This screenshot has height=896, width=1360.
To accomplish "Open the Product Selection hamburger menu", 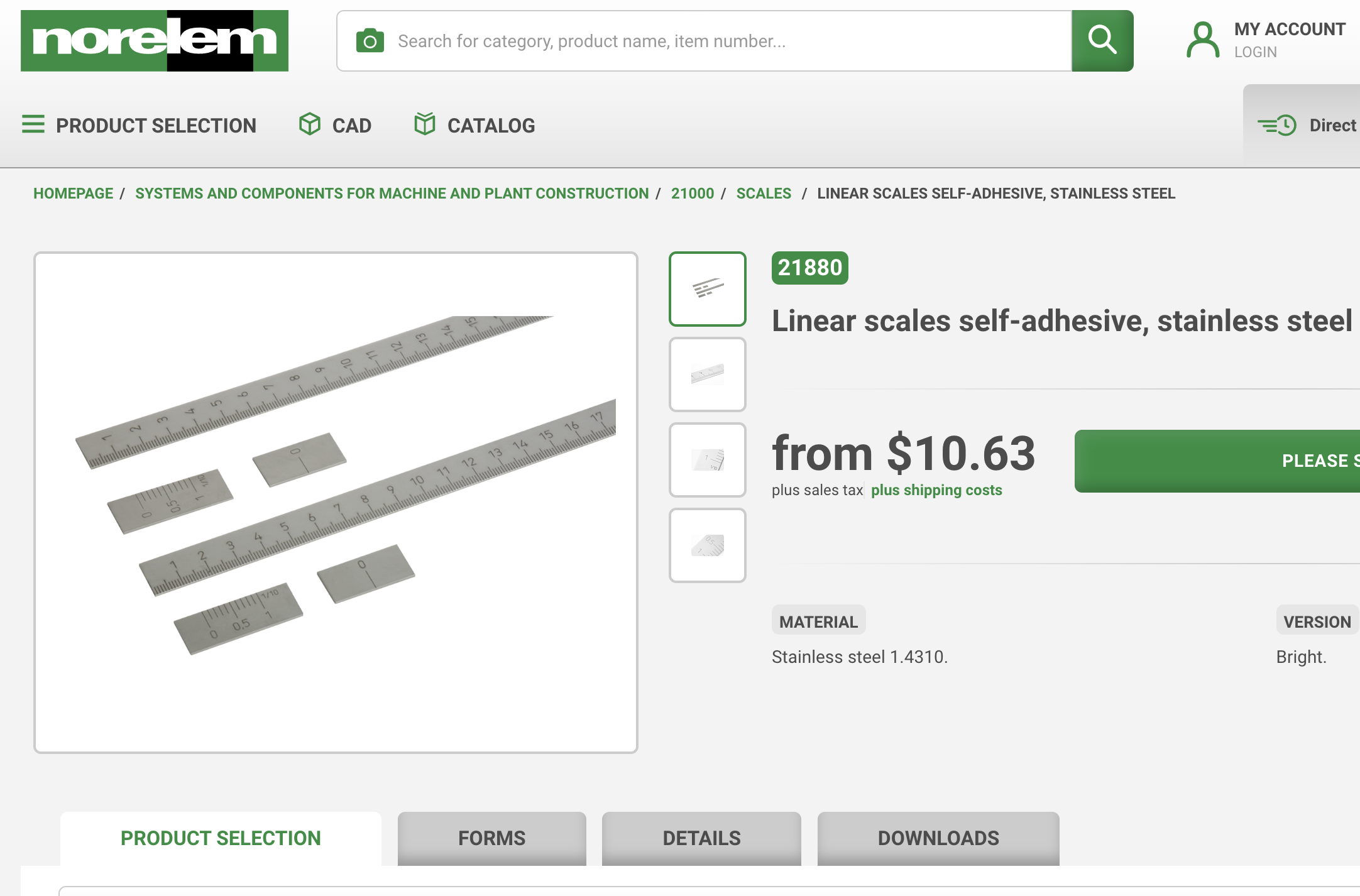I will coord(33,124).
